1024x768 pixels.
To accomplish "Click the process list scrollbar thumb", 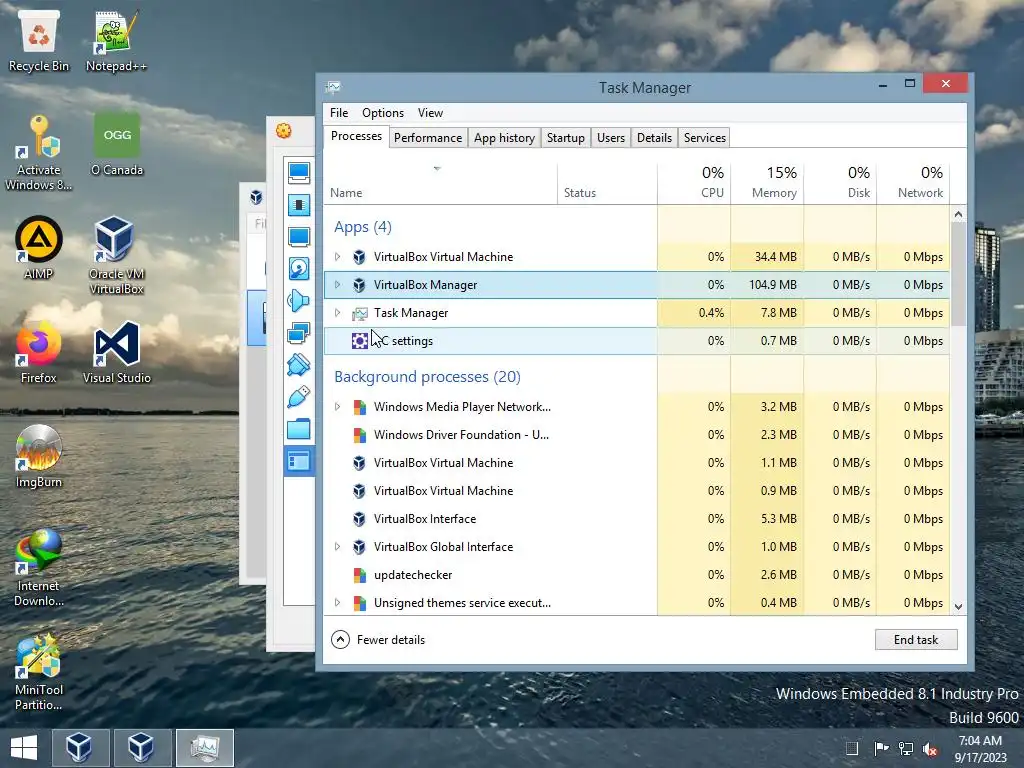I will tap(958, 274).
